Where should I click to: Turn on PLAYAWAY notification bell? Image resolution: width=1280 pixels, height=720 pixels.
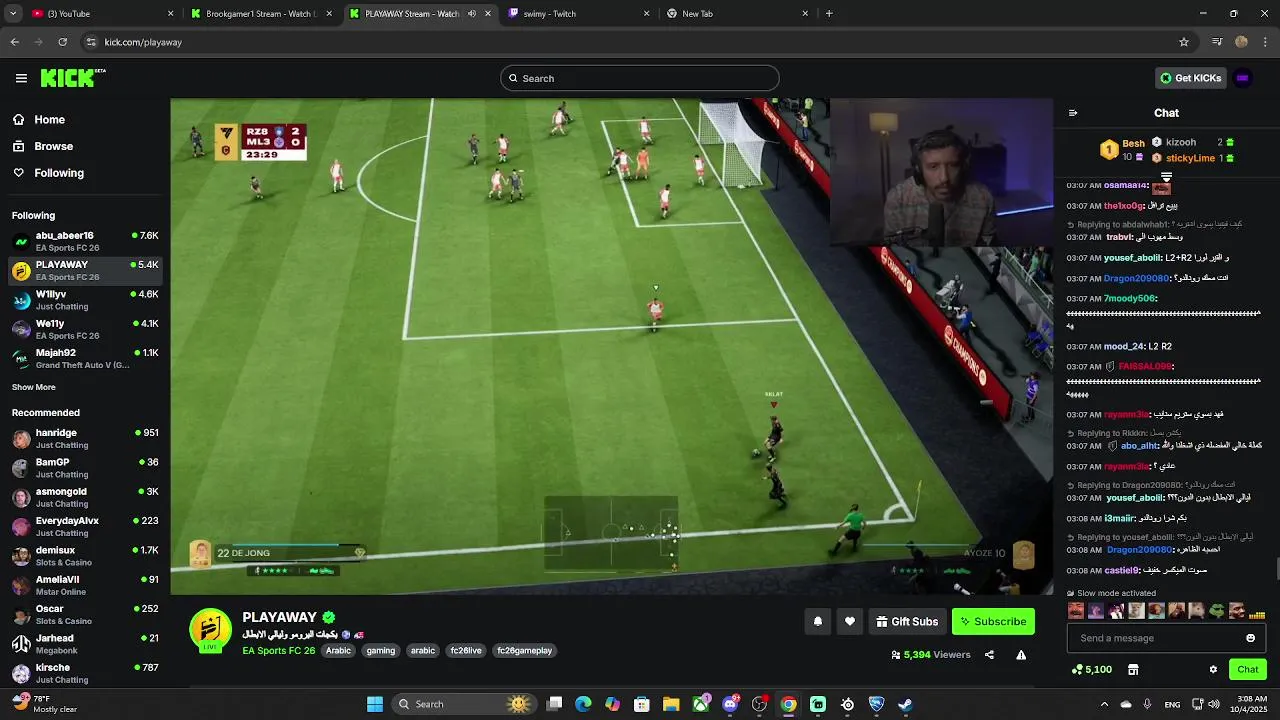coord(817,621)
